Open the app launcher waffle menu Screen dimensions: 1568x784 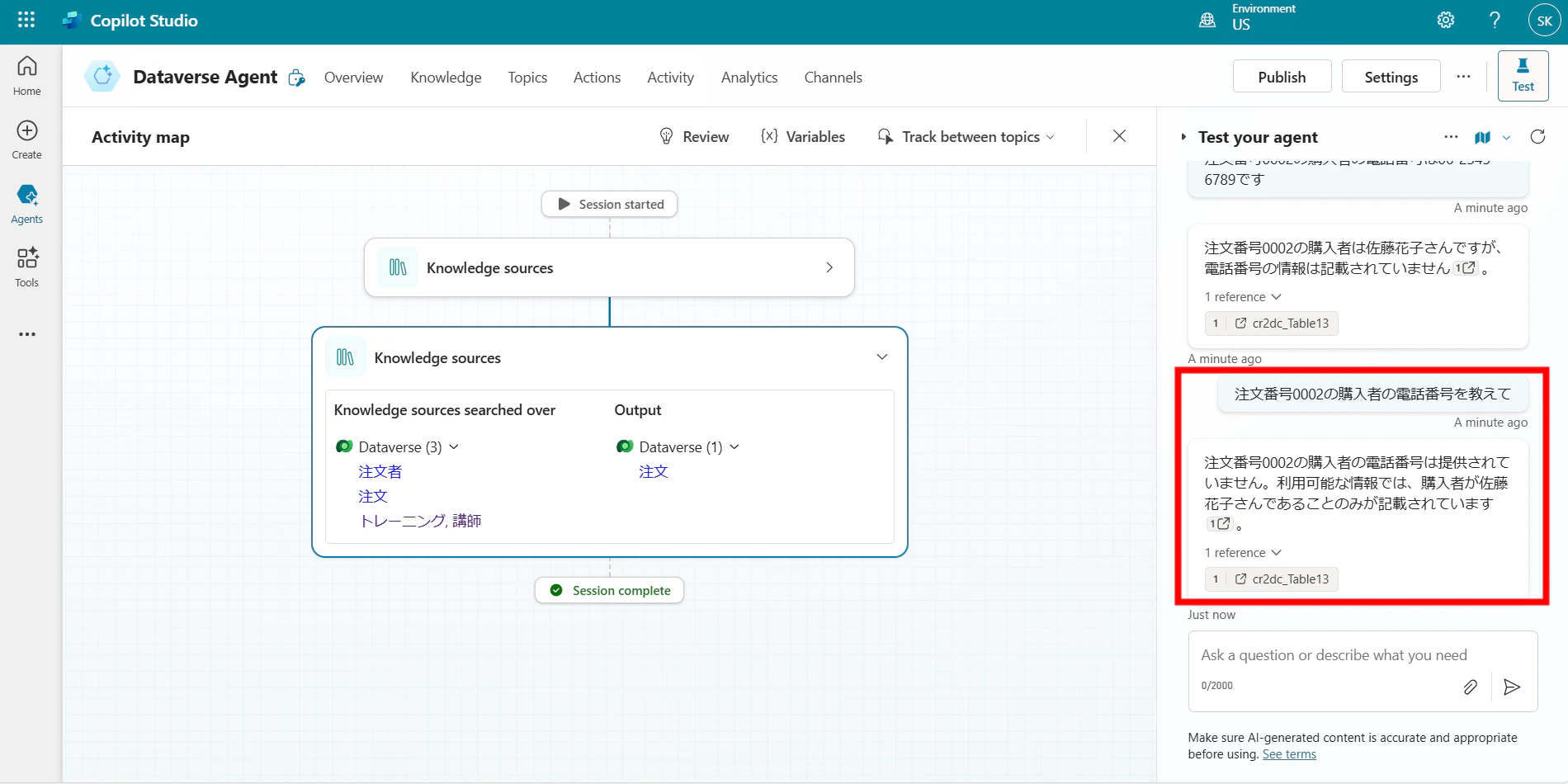tap(26, 20)
